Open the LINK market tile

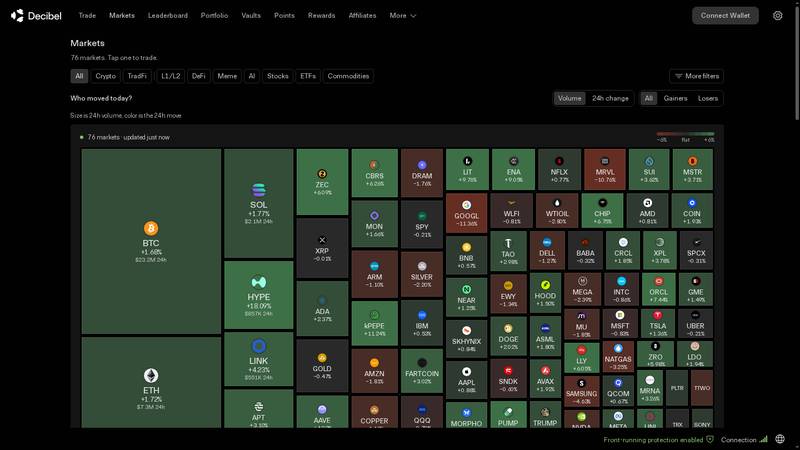(x=259, y=359)
